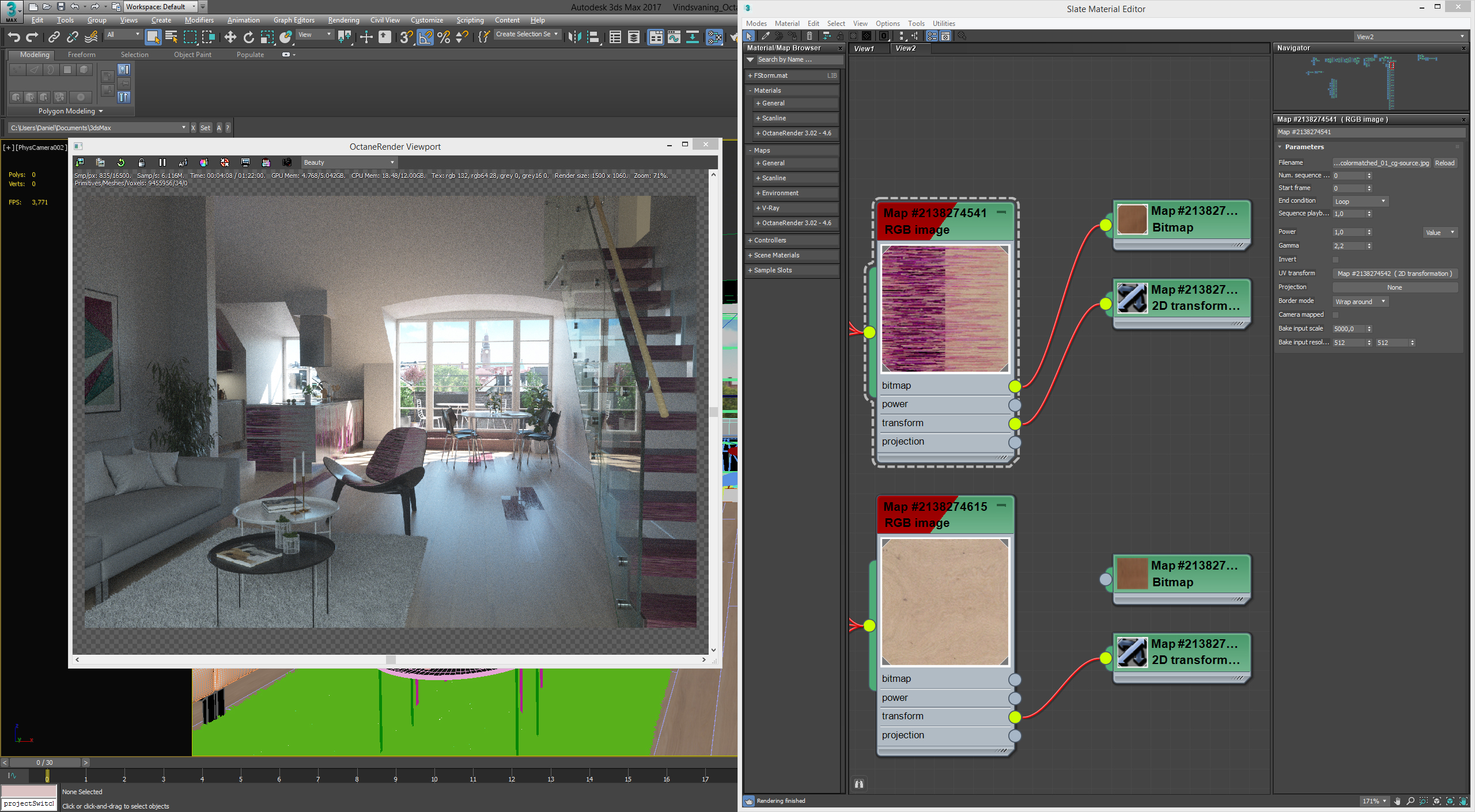This screenshot has width=1475, height=812.
Task: Pause the Octane render
Action: 162,162
